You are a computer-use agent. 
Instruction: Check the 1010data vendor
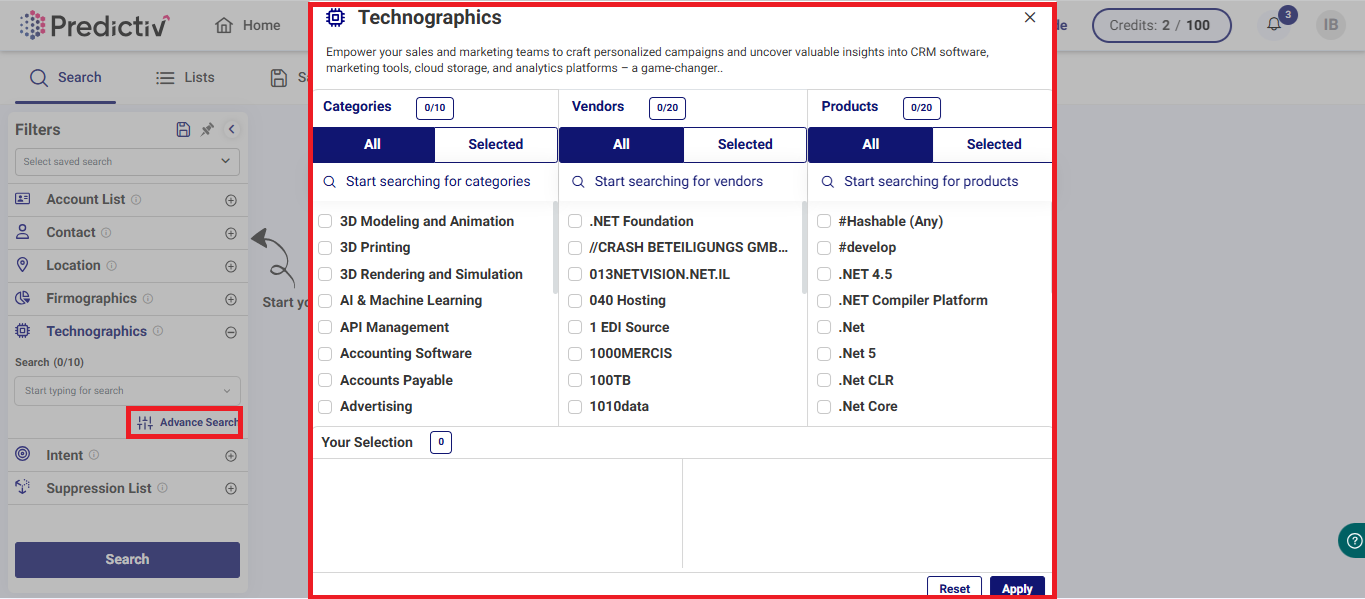coord(575,406)
